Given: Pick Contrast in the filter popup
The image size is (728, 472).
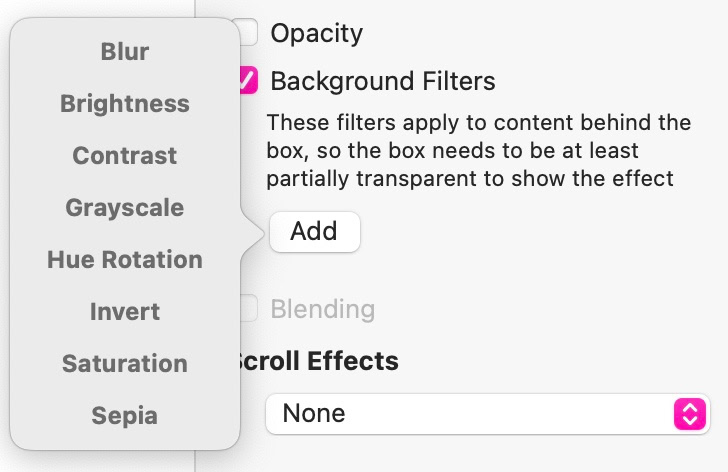Looking at the screenshot, I should 125,156.
